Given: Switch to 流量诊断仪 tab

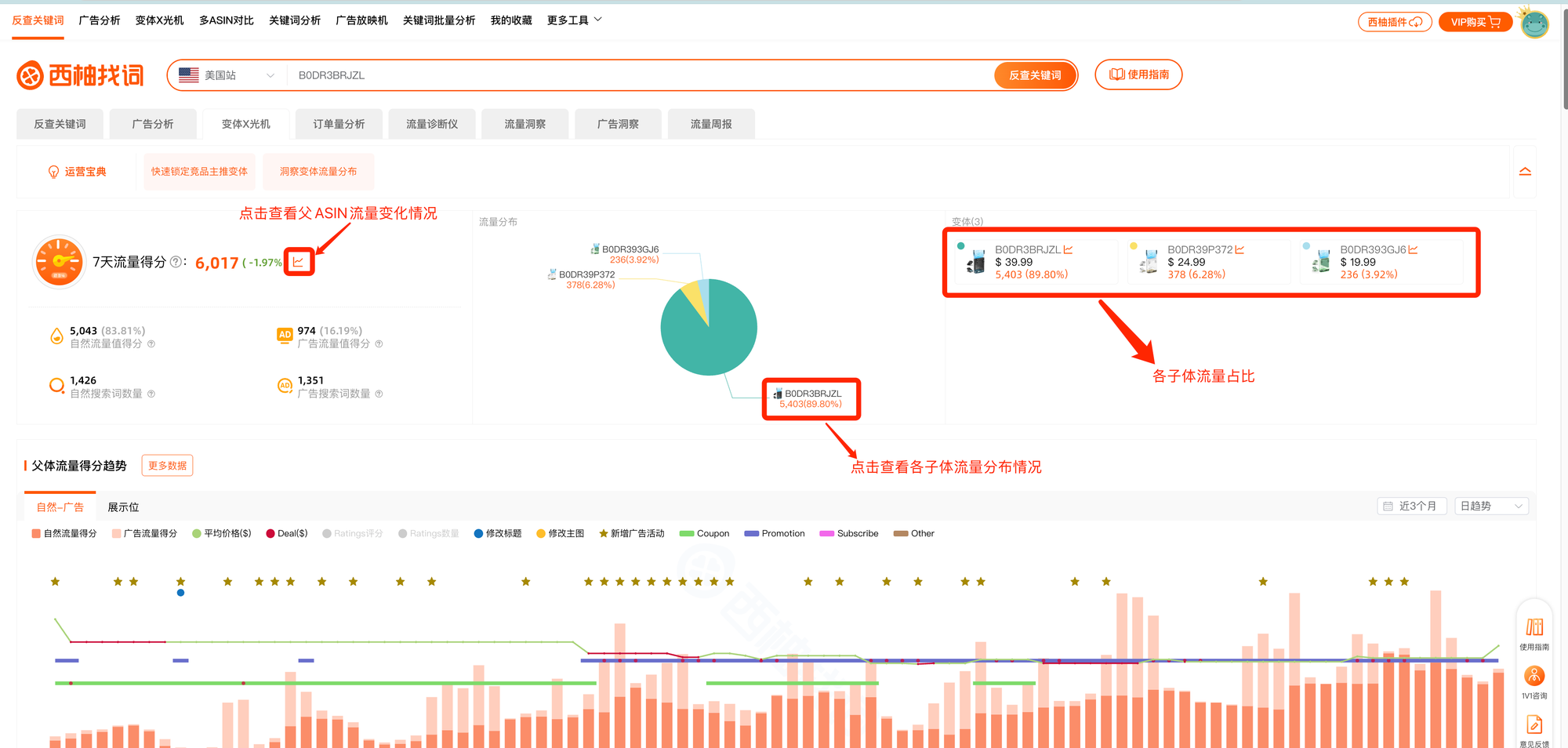Looking at the screenshot, I should pyautogui.click(x=432, y=124).
